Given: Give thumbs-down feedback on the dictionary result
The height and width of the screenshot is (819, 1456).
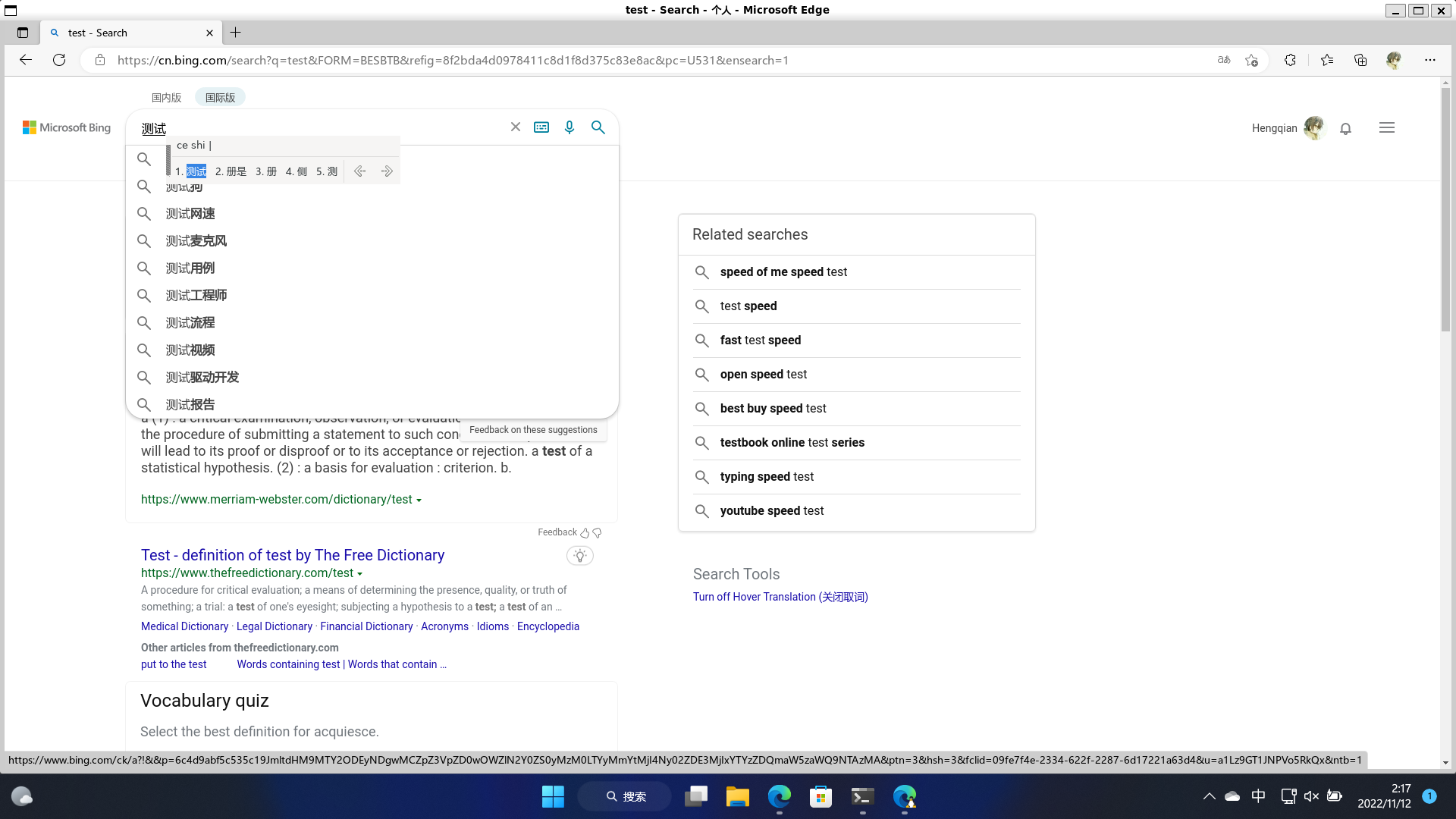Looking at the screenshot, I should point(596,533).
